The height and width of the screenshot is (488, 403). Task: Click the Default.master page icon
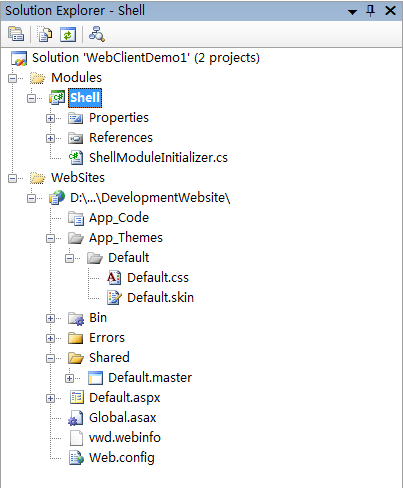(x=95, y=378)
